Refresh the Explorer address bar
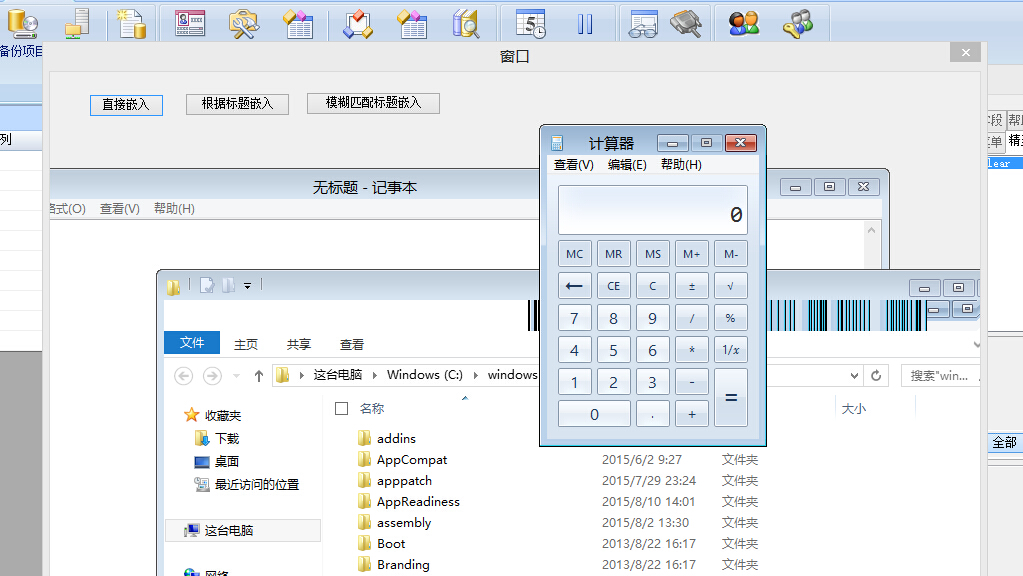 tap(876, 375)
